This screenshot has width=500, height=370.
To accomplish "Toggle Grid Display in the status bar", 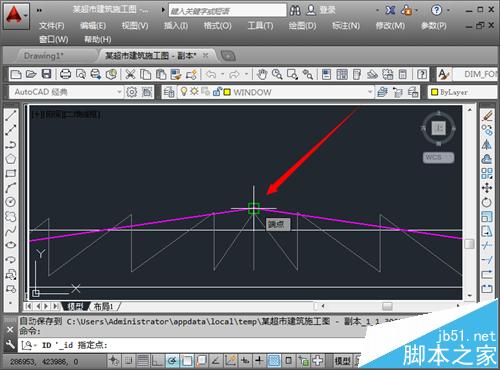I will point(143,361).
